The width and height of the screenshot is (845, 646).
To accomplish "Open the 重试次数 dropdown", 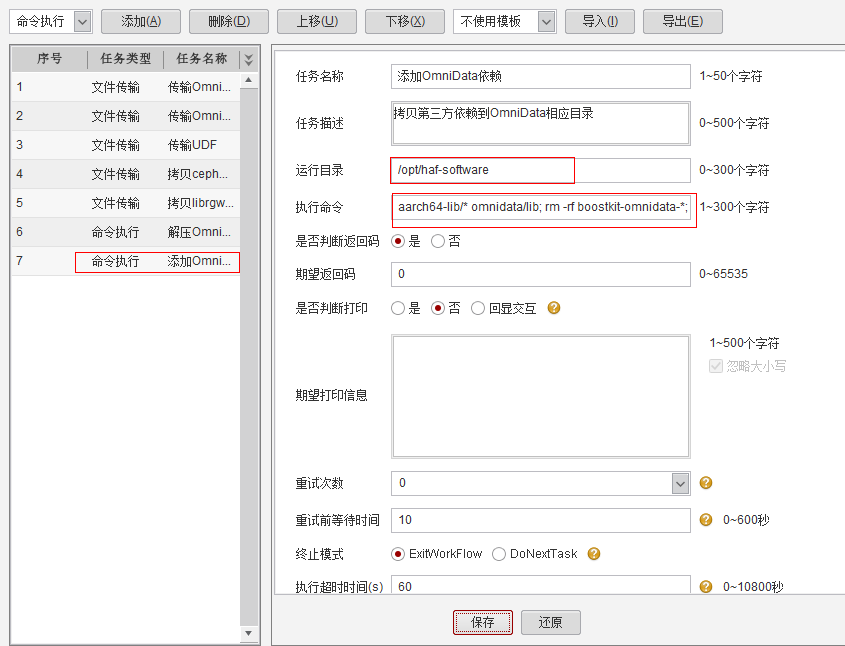I will 681,483.
